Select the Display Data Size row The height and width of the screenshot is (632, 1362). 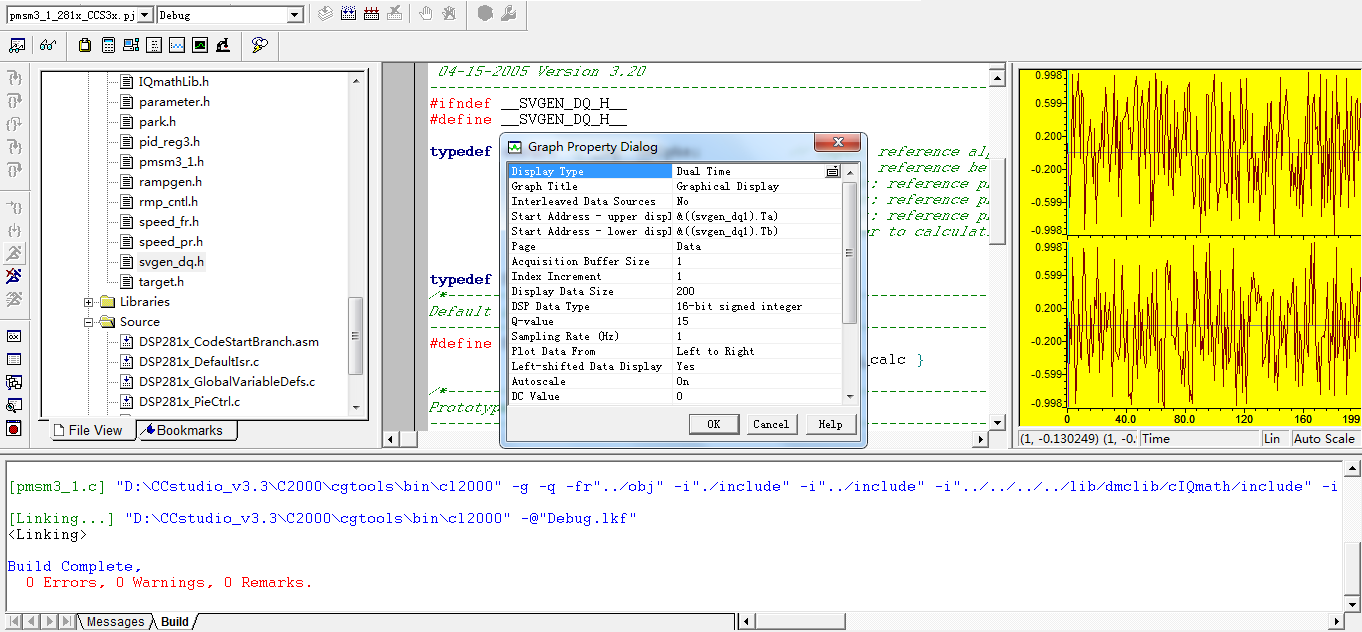point(675,291)
